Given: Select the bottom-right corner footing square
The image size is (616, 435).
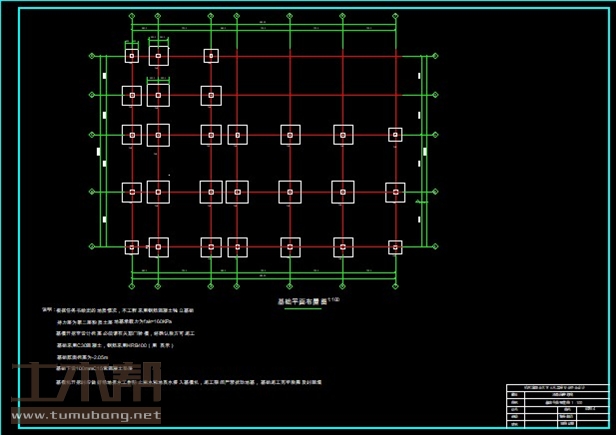Looking at the screenshot, I should coord(395,247).
